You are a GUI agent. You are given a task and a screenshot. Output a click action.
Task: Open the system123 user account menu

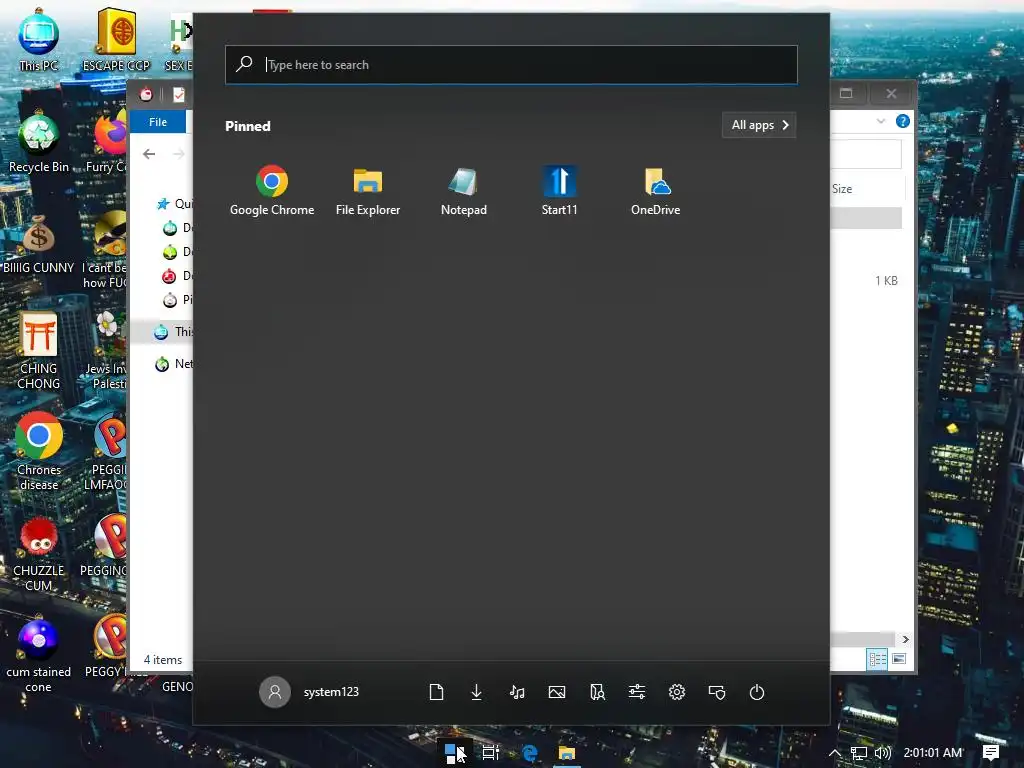310,692
